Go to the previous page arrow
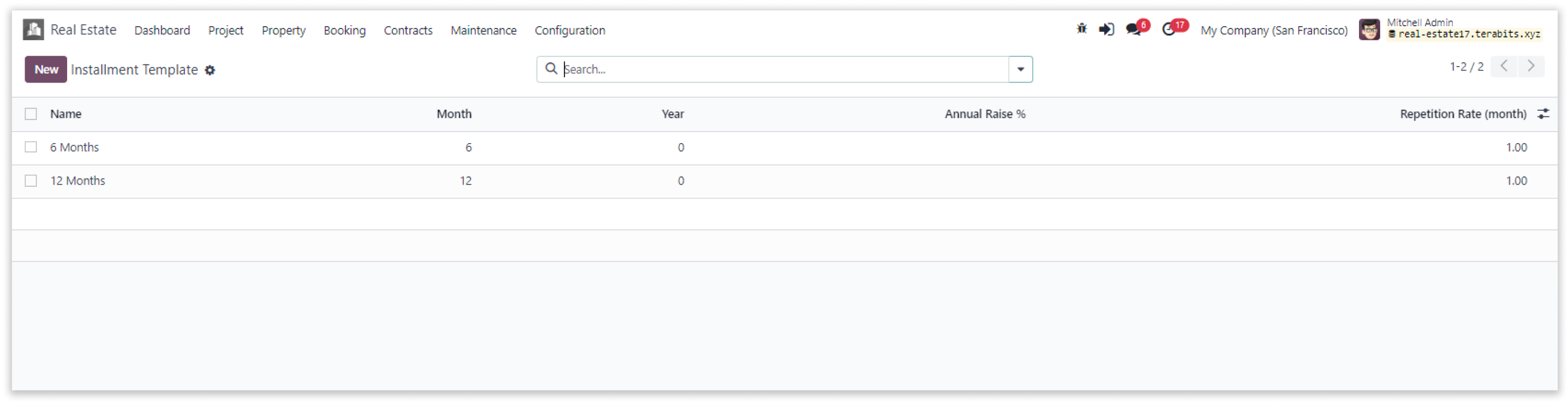The width and height of the screenshot is (1568, 403). 1503,67
